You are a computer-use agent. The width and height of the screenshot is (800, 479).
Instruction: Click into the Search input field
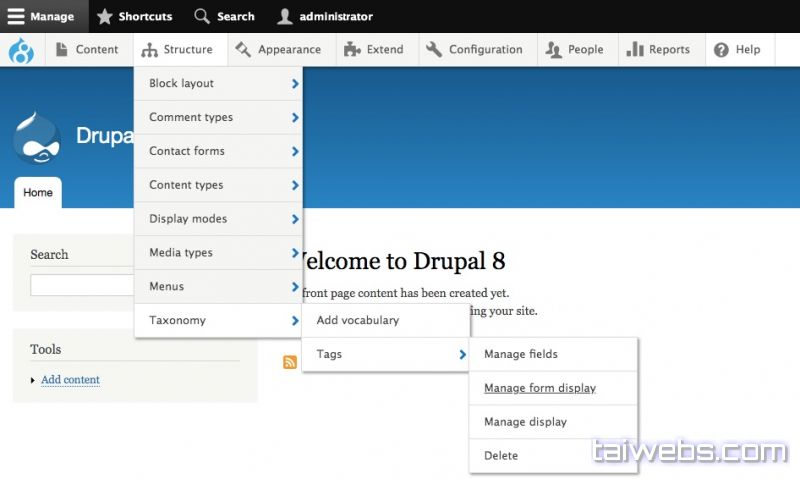82,286
